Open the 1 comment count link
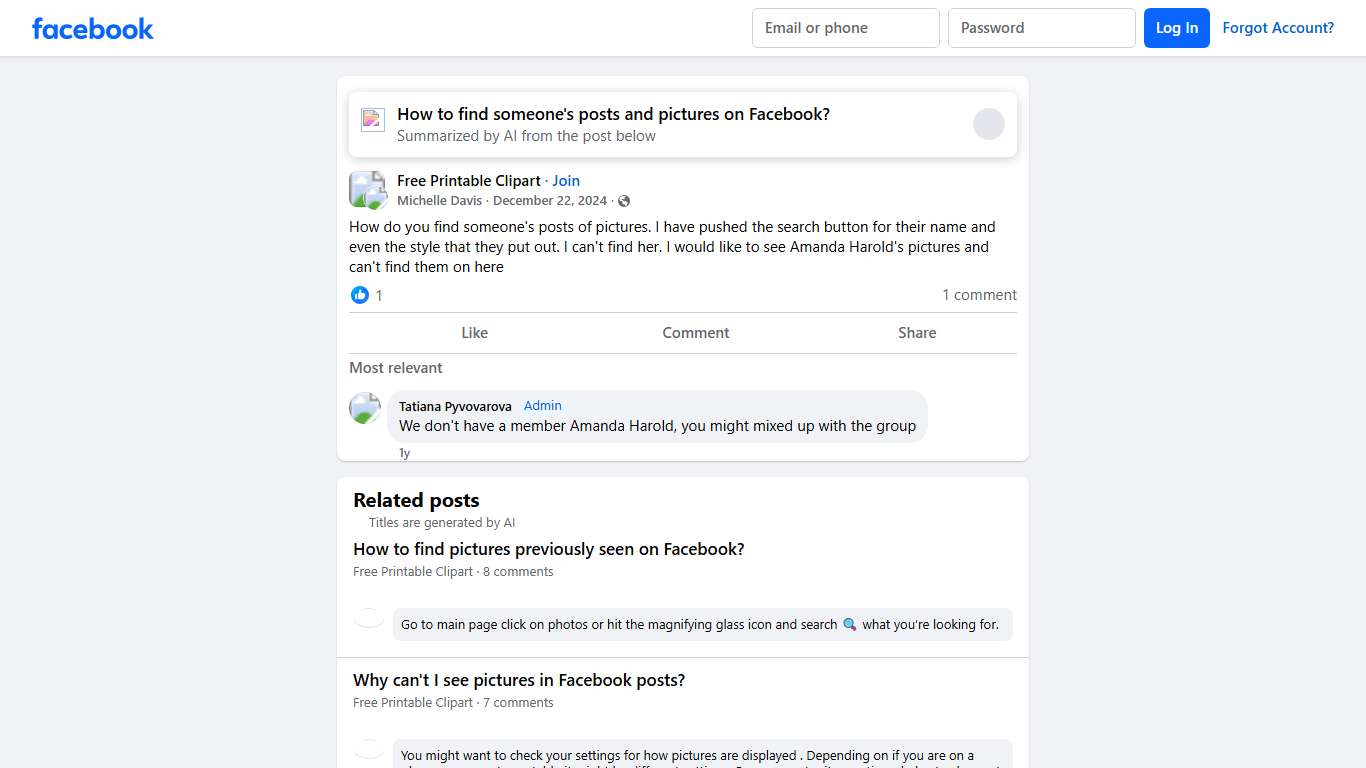This screenshot has width=1366, height=768. 979,295
